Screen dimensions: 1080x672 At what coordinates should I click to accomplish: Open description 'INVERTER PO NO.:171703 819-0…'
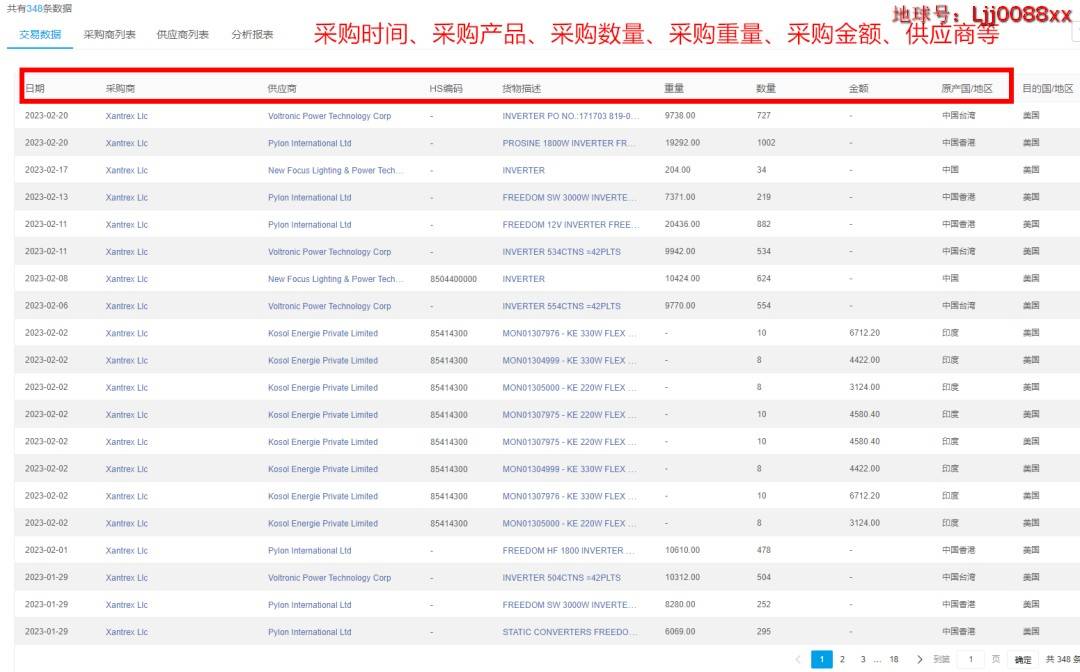(570, 116)
